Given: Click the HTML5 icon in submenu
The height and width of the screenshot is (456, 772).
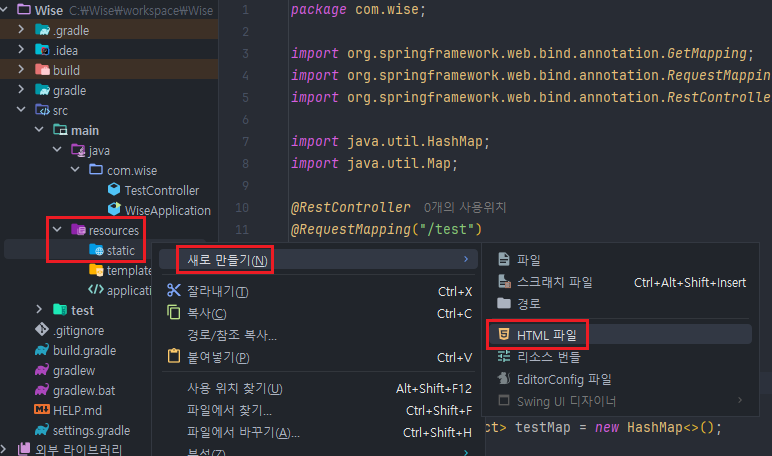Looking at the screenshot, I should point(504,334).
